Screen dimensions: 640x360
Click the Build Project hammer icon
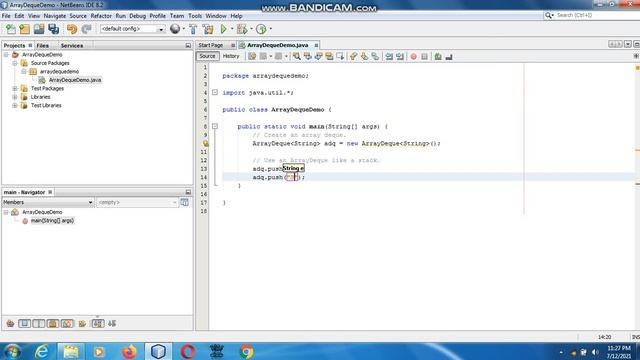click(x=193, y=29)
